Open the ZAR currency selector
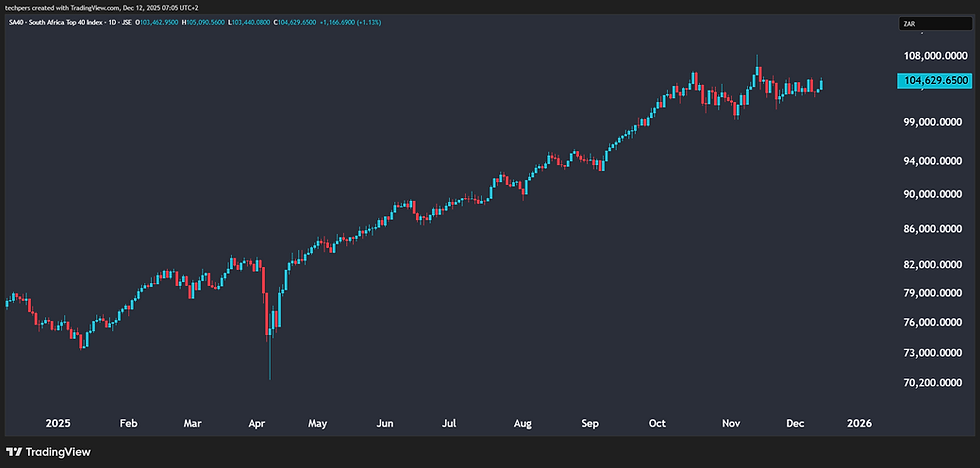The height and width of the screenshot is (468, 980). (935, 24)
